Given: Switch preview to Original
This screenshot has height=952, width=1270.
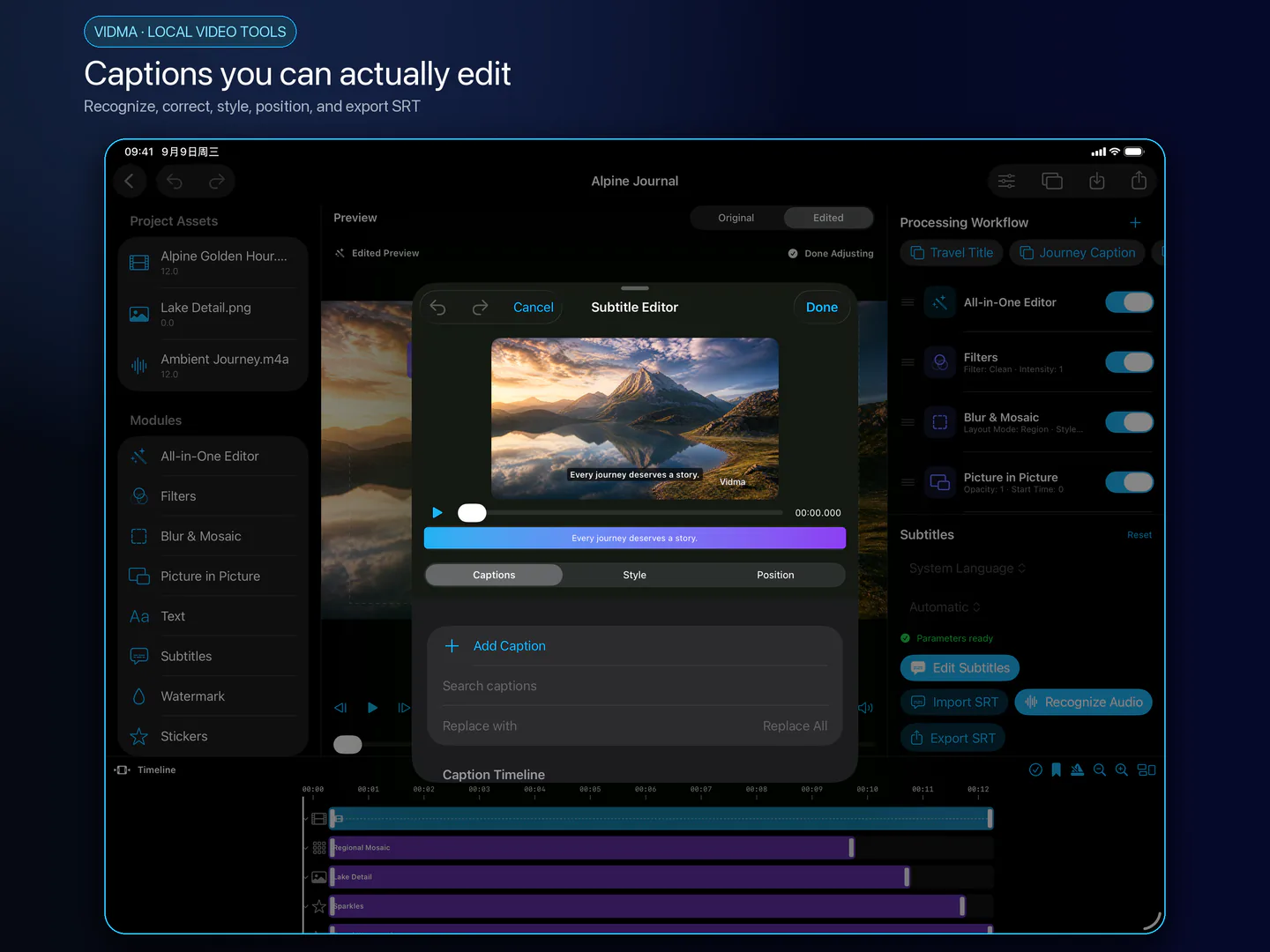Looking at the screenshot, I should (x=736, y=218).
